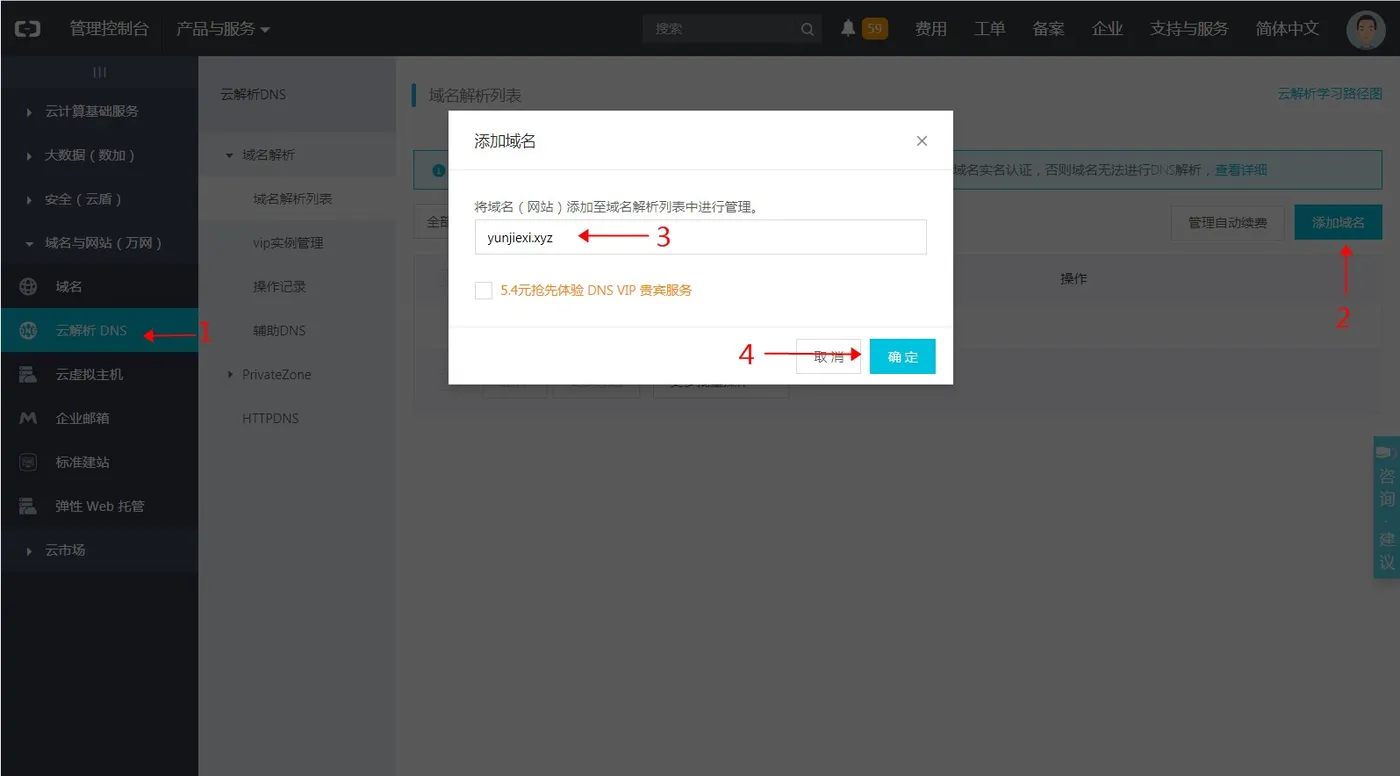
Task: Open 企业 in top menu
Action: [1108, 29]
